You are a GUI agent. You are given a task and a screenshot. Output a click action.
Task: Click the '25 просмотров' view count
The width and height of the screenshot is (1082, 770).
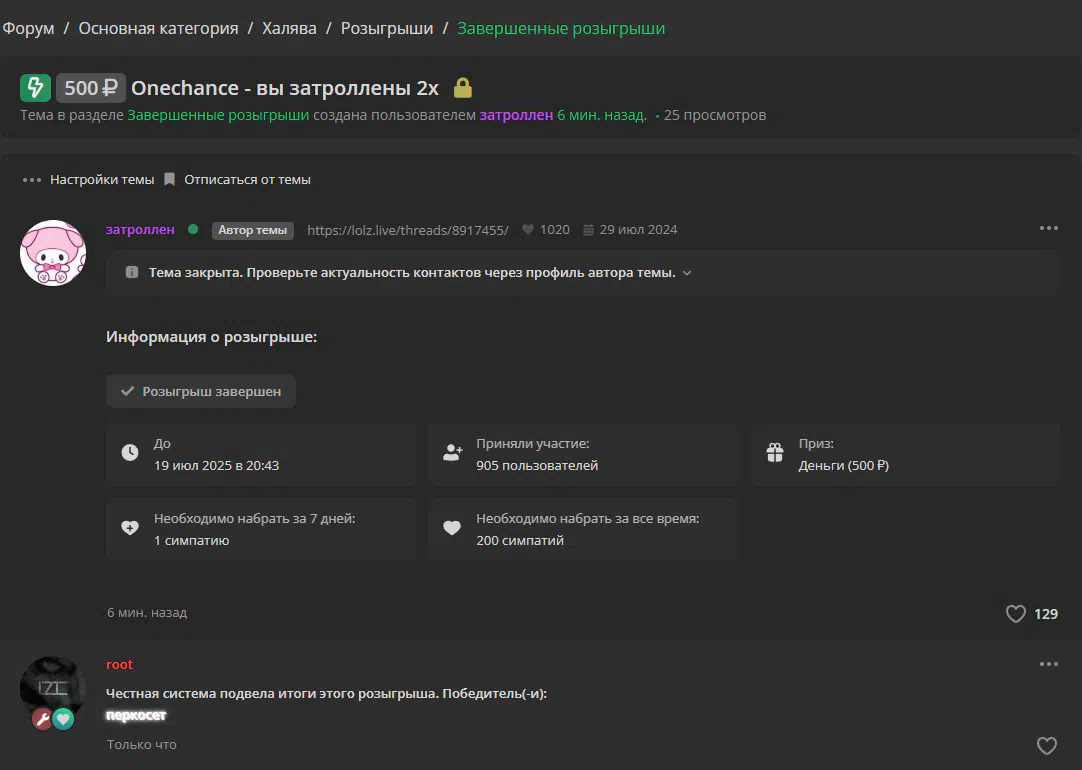click(715, 115)
